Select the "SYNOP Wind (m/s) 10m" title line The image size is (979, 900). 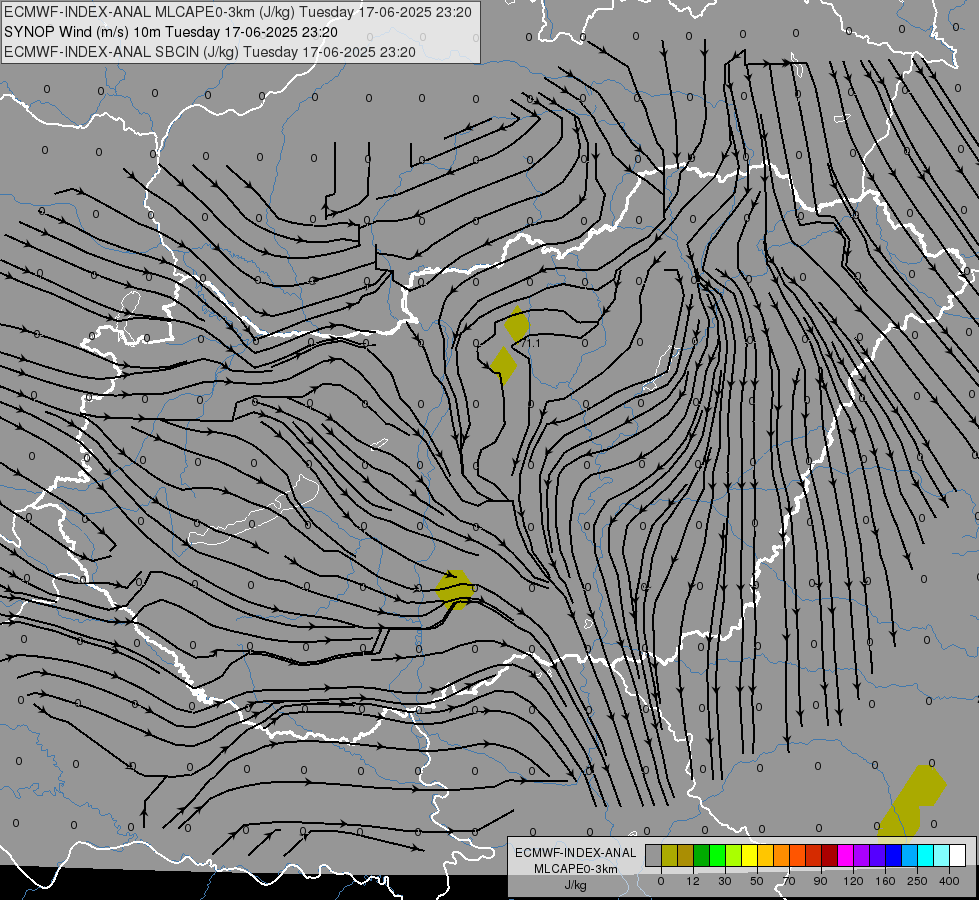click(x=170, y=32)
